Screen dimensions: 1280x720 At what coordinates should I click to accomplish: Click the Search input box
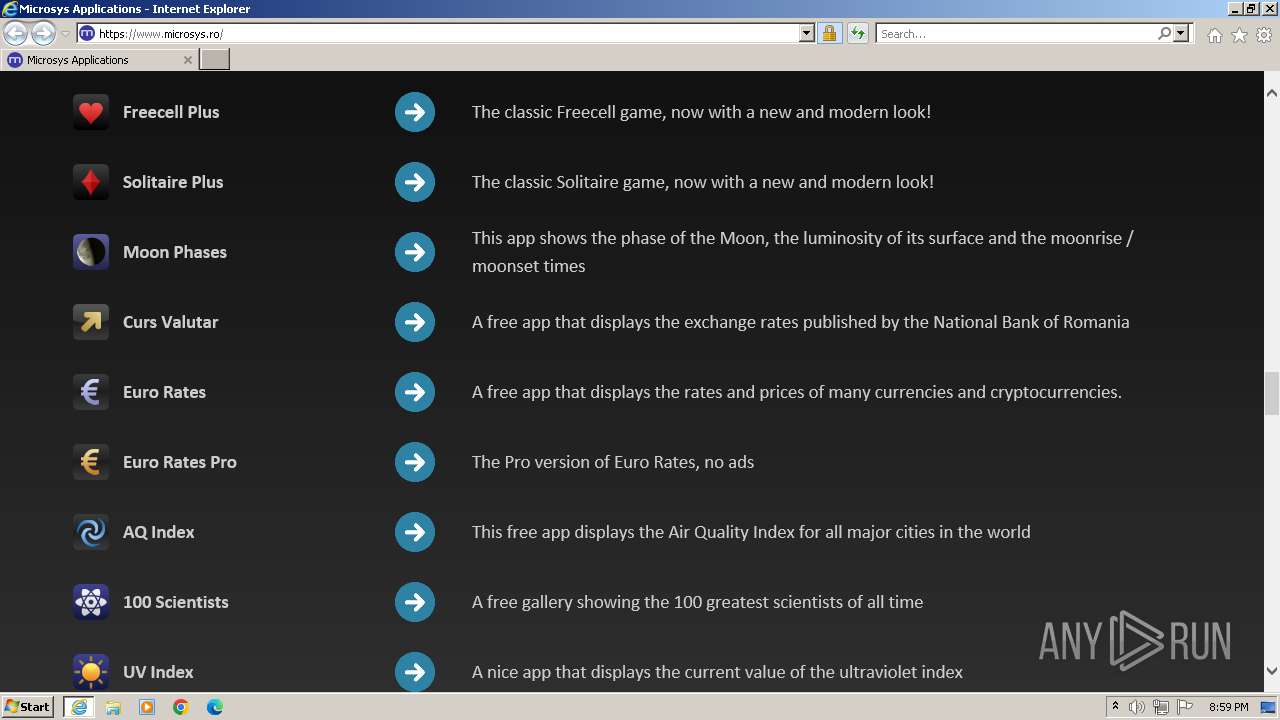(x=1016, y=33)
